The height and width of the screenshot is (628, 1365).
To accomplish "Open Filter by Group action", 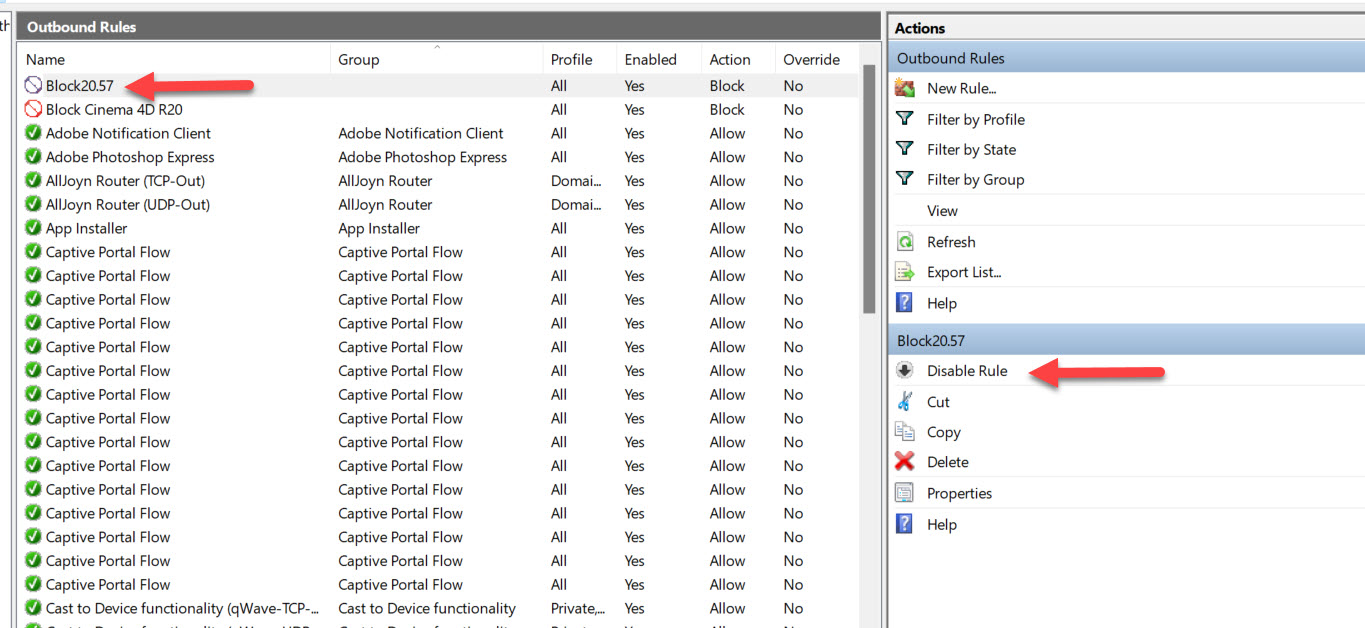I will (975, 180).
